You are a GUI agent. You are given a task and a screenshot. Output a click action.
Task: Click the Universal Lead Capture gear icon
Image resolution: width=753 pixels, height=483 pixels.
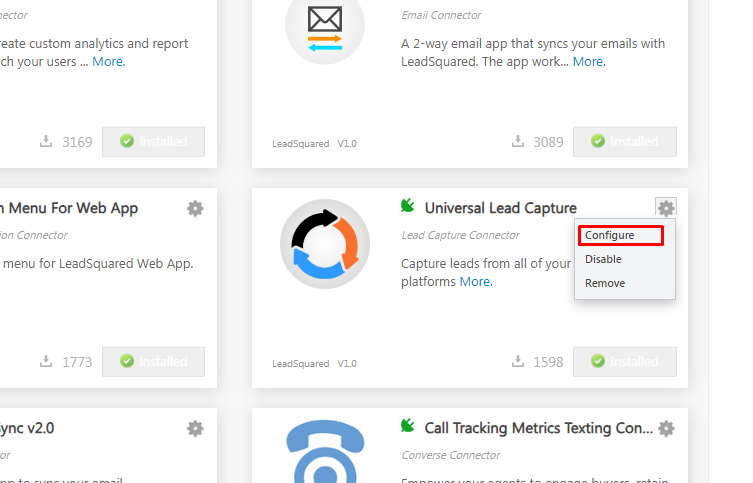click(666, 208)
